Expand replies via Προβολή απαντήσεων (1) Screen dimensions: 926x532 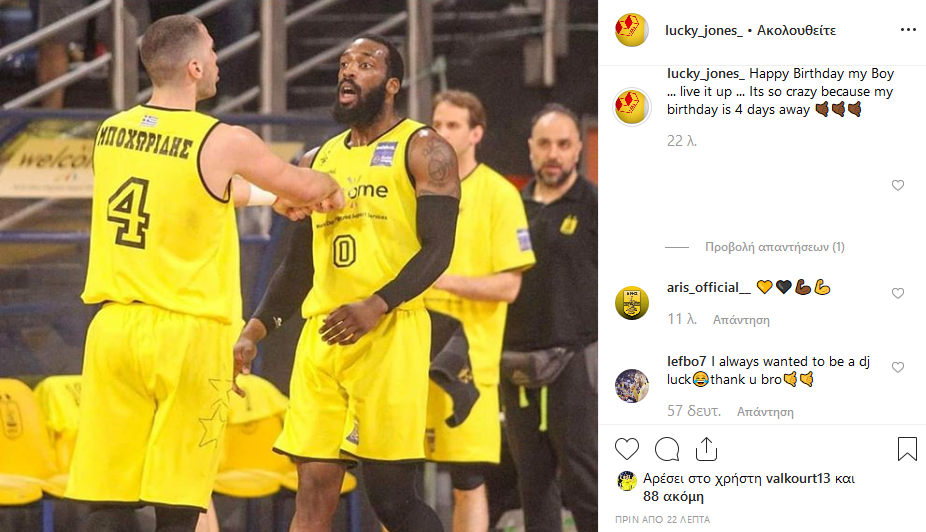pos(774,247)
